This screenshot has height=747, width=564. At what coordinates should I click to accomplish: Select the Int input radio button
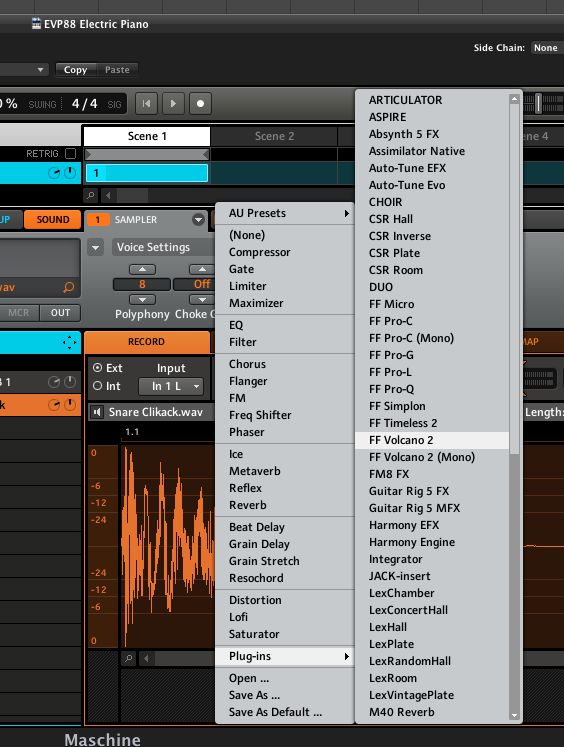tap(98, 386)
